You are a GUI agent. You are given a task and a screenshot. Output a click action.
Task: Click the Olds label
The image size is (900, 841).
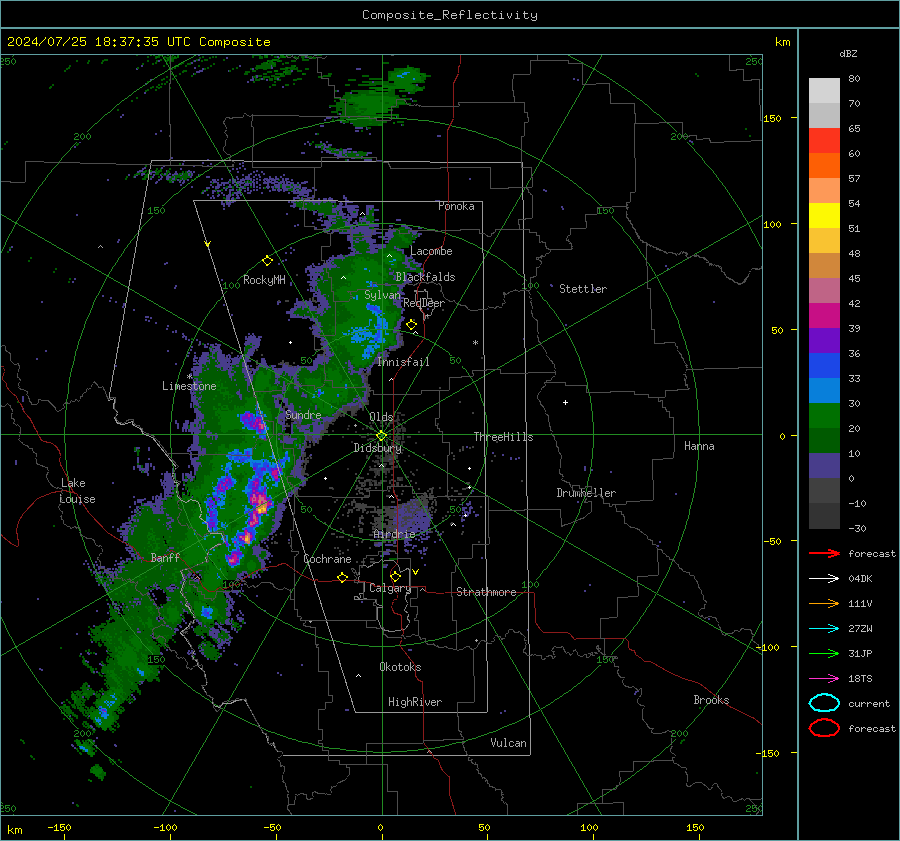pos(381,417)
